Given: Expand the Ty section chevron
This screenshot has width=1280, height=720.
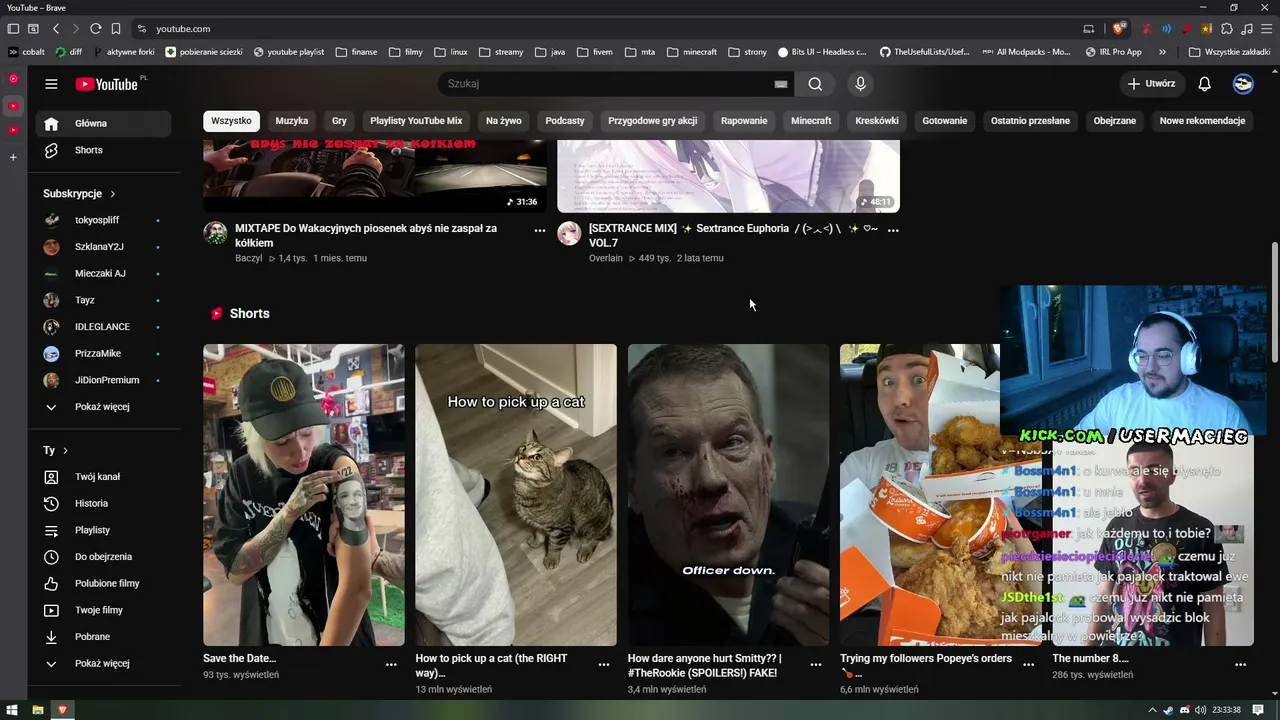Looking at the screenshot, I should tap(65, 451).
